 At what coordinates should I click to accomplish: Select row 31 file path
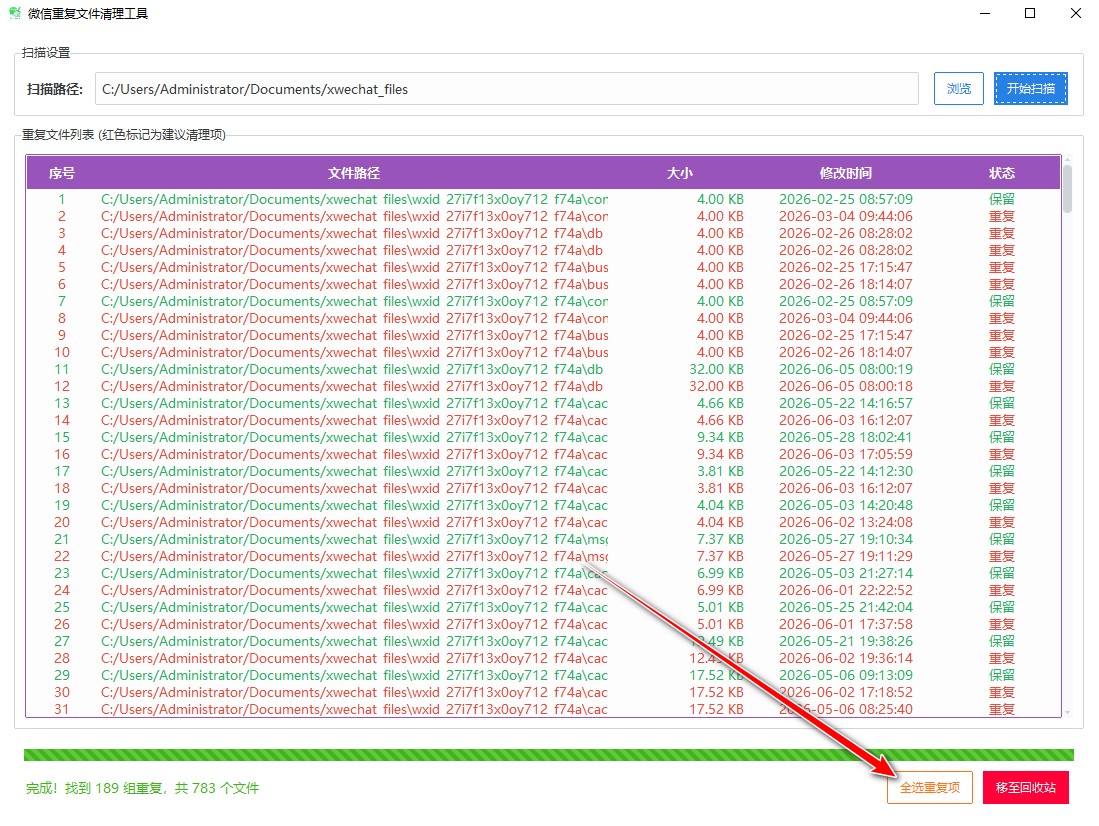[x=354, y=709]
